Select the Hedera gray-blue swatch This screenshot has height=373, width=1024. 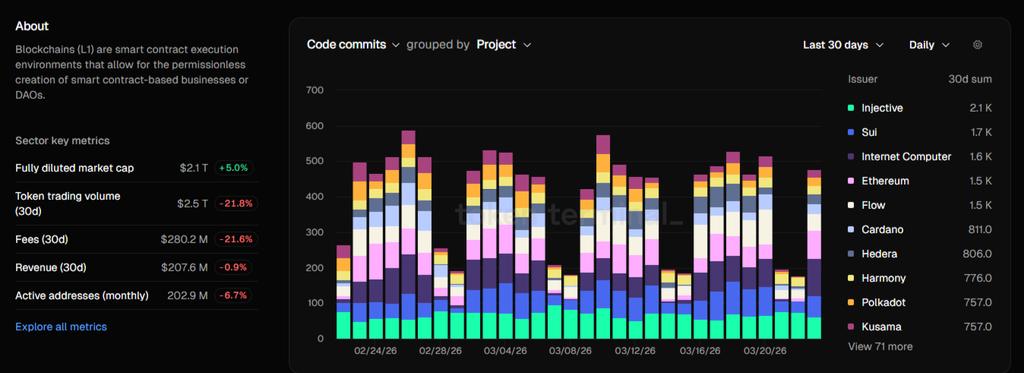coord(851,254)
